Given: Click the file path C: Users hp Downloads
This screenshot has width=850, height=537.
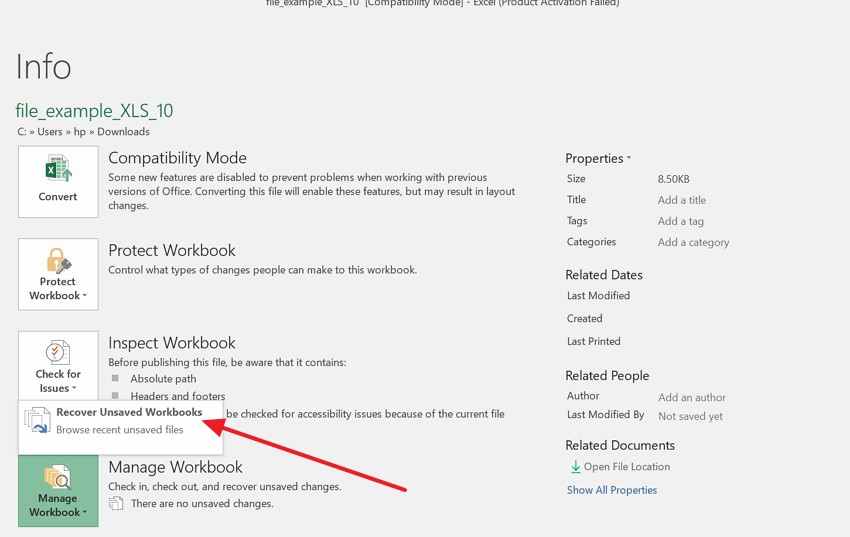Looking at the screenshot, I should tap(83, 132).
